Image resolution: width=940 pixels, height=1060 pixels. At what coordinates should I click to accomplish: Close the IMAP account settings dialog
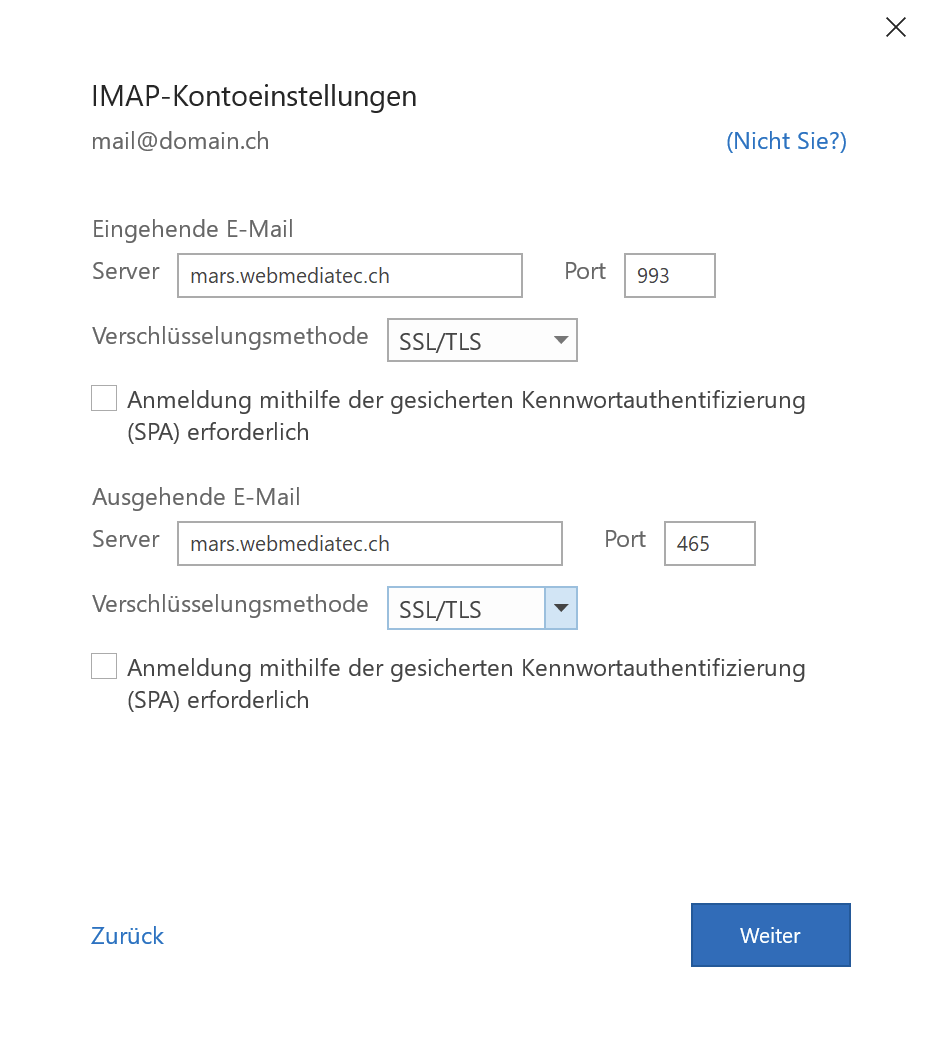click(895, 28)
